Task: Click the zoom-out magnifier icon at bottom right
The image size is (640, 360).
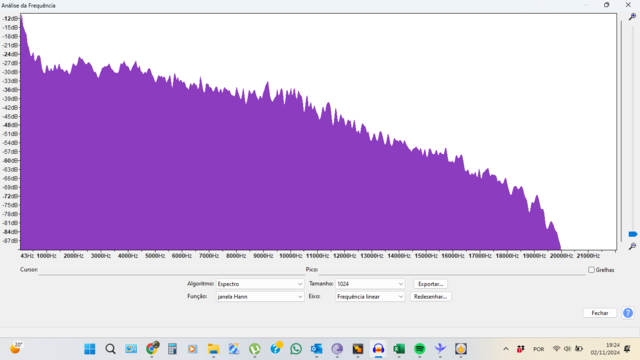Action: 632,246
